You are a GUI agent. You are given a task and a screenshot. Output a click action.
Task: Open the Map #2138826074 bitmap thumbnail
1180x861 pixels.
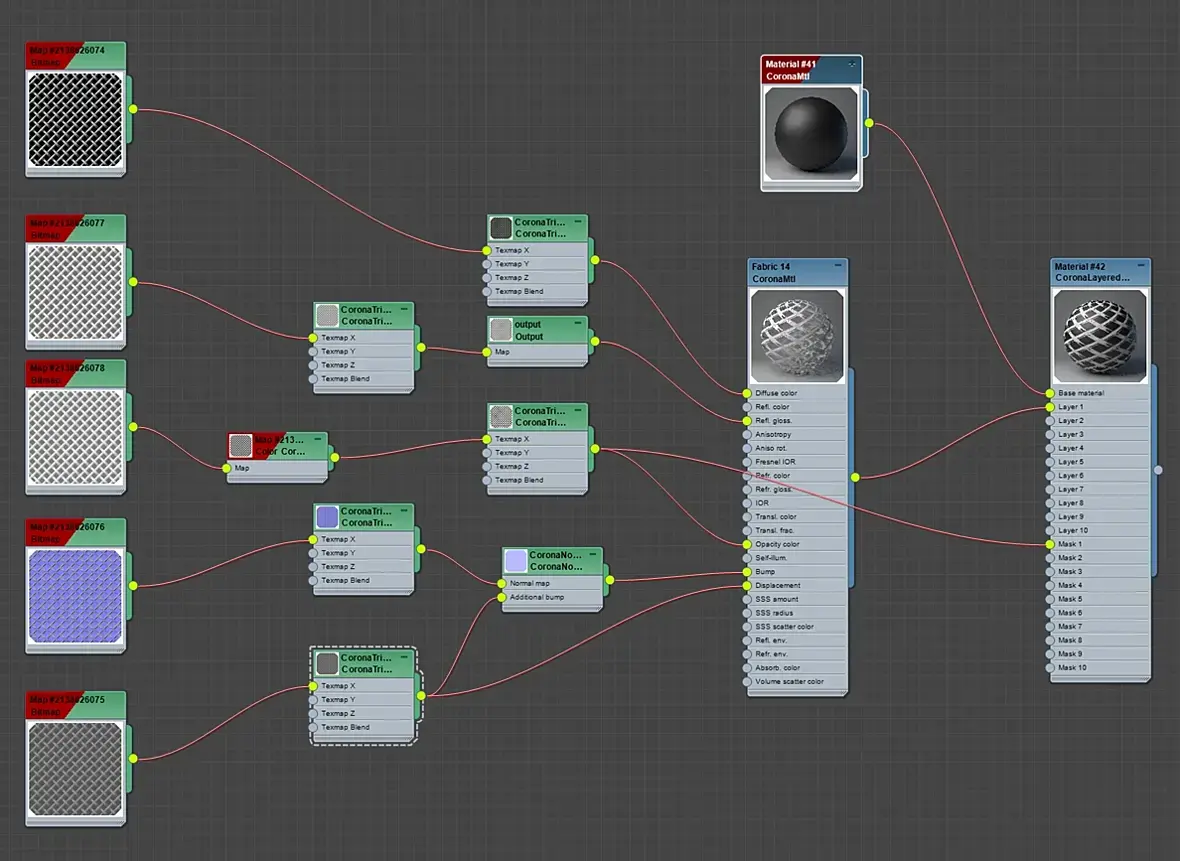(75, 119)
